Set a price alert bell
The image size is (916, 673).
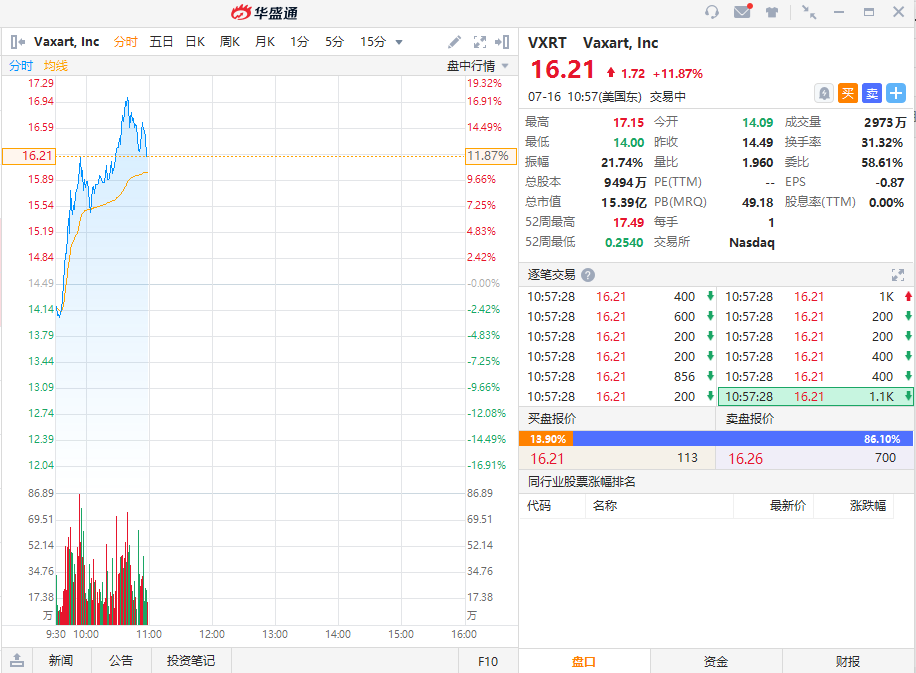pyautogui.click(x=824, y=93)
